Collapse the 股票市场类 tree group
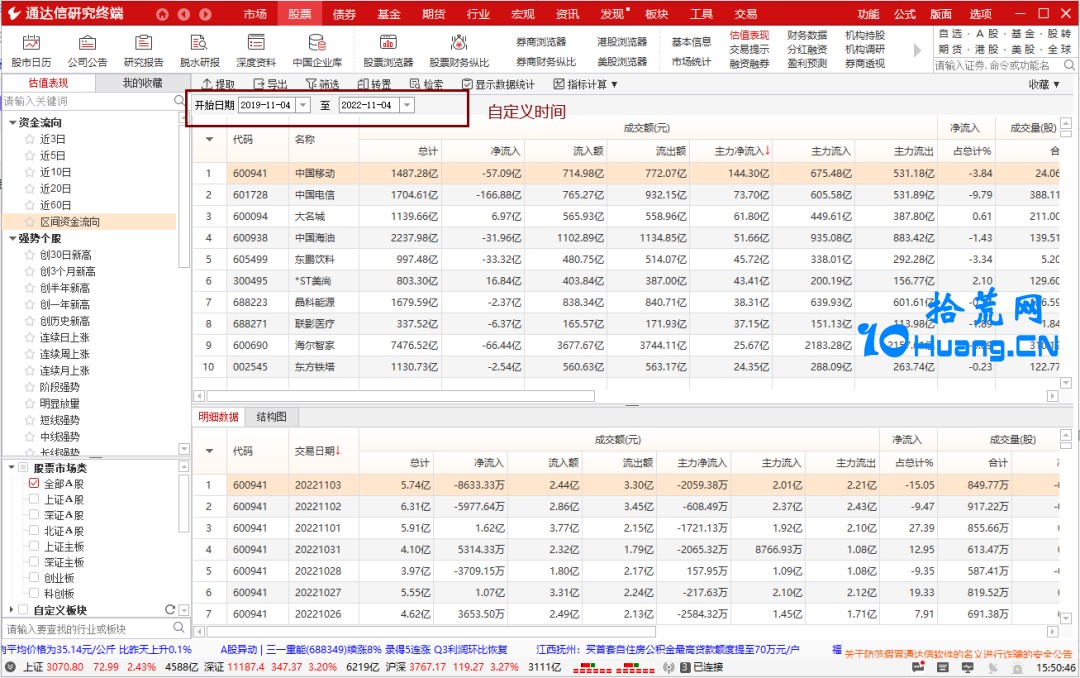 coord(12,467)
